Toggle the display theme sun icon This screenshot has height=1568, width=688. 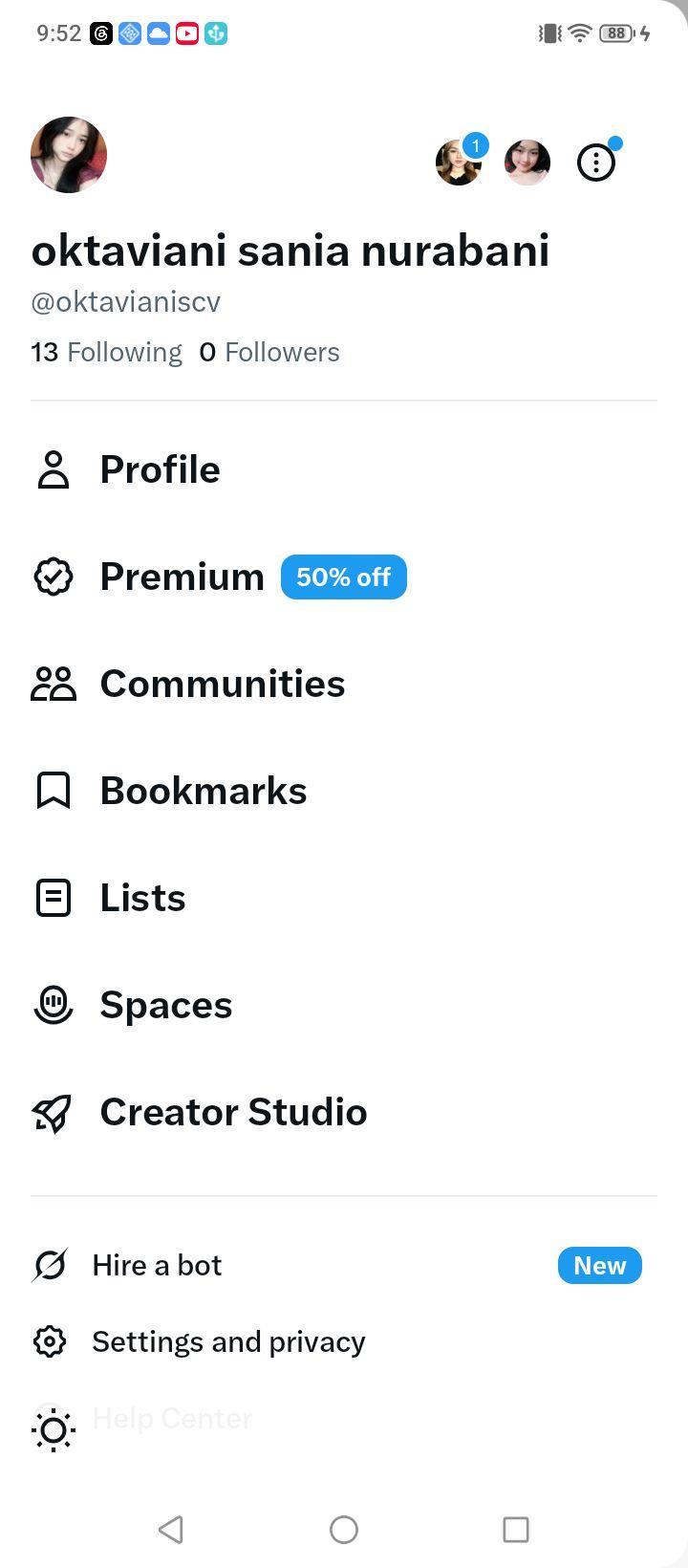click(x=54, y=1430)
